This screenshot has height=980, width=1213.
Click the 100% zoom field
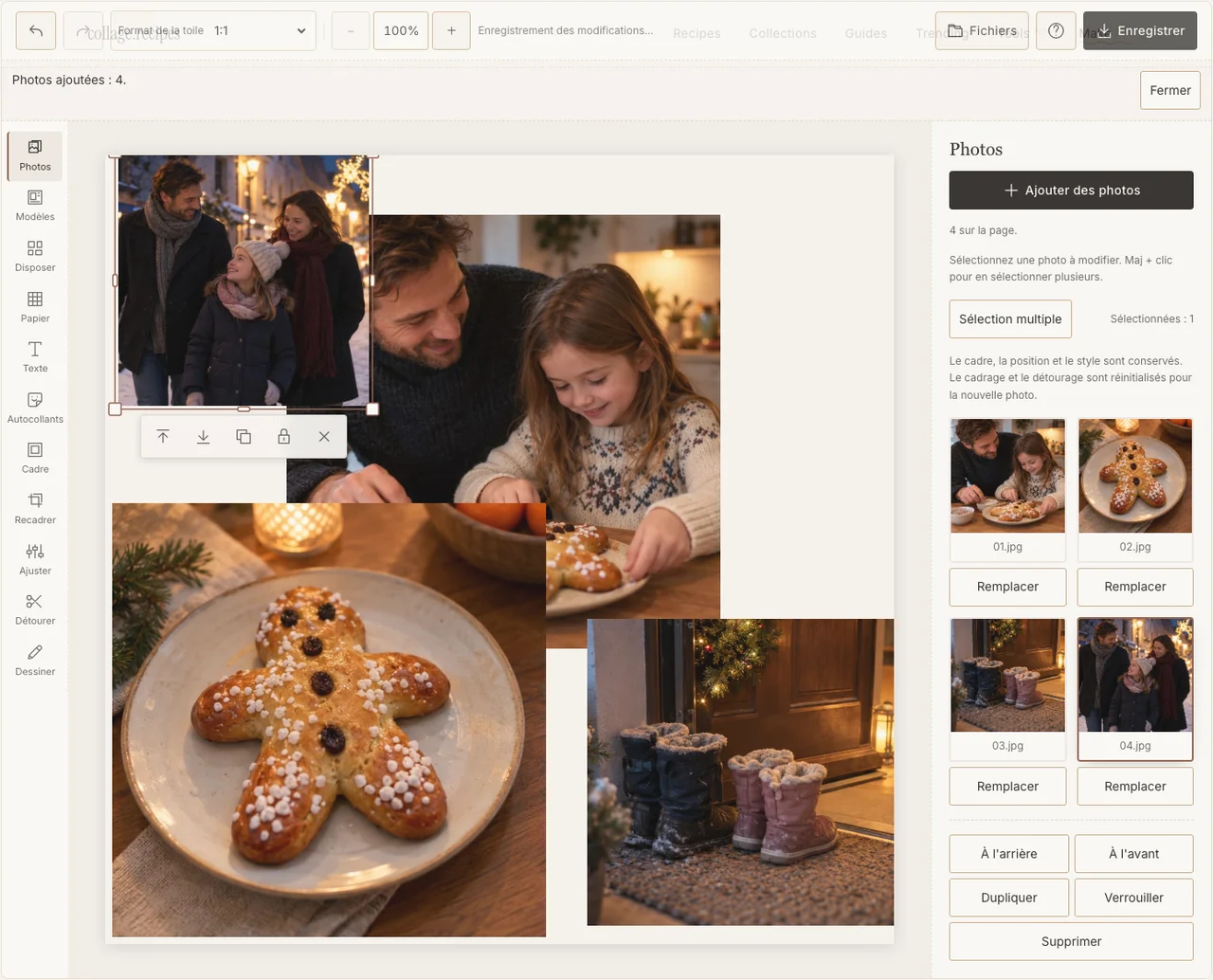[x=401, y=31]
